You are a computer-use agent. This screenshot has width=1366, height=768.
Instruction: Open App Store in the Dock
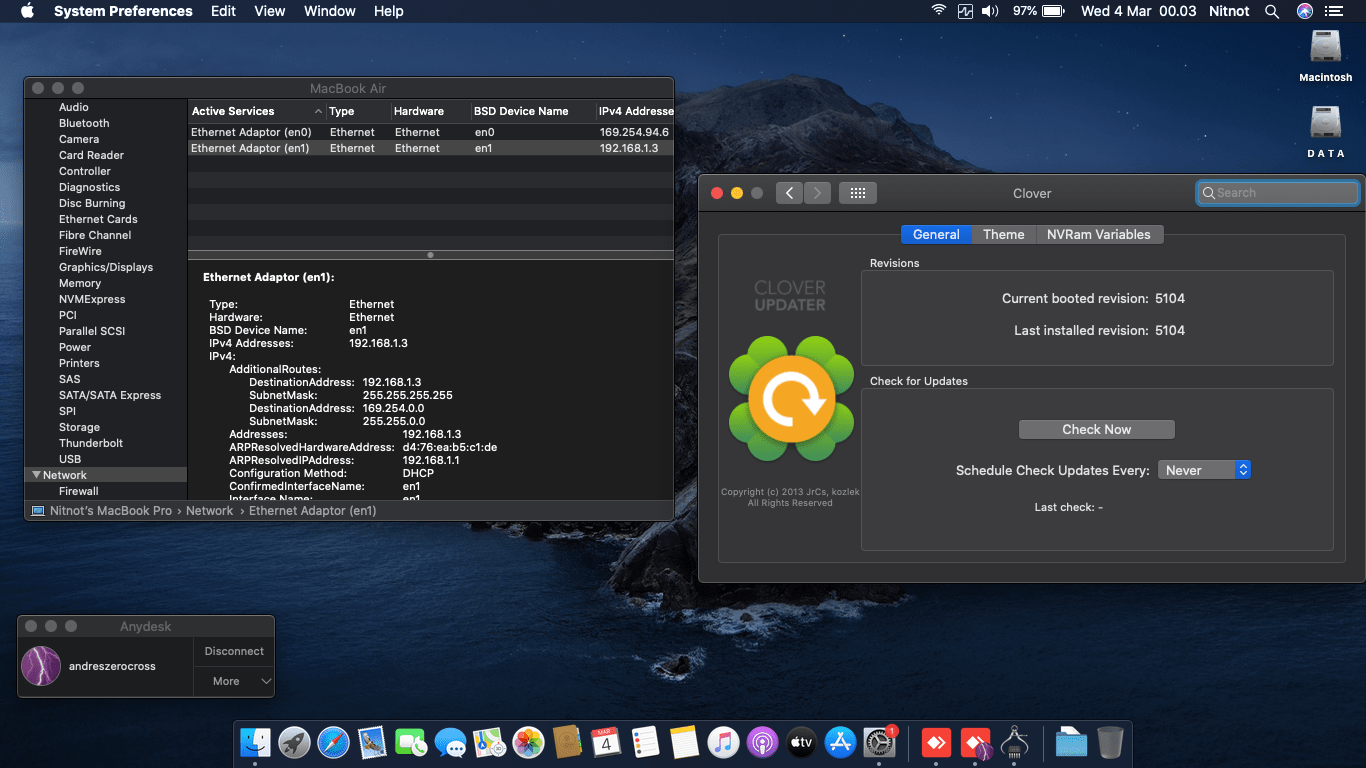(x=840, y=742)
